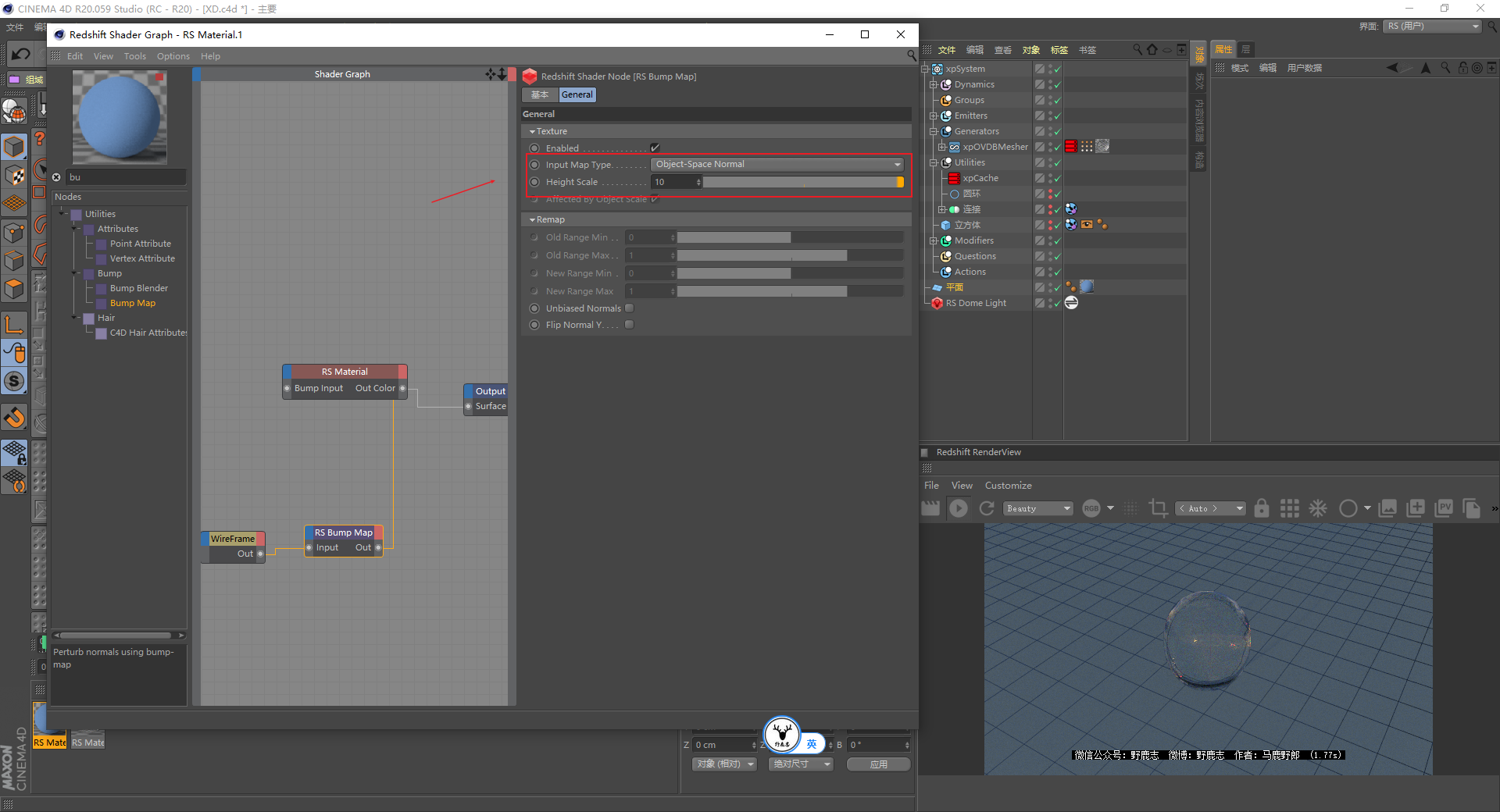Open the Tools menu in the Shader Graph window

(x=135, y=56)
